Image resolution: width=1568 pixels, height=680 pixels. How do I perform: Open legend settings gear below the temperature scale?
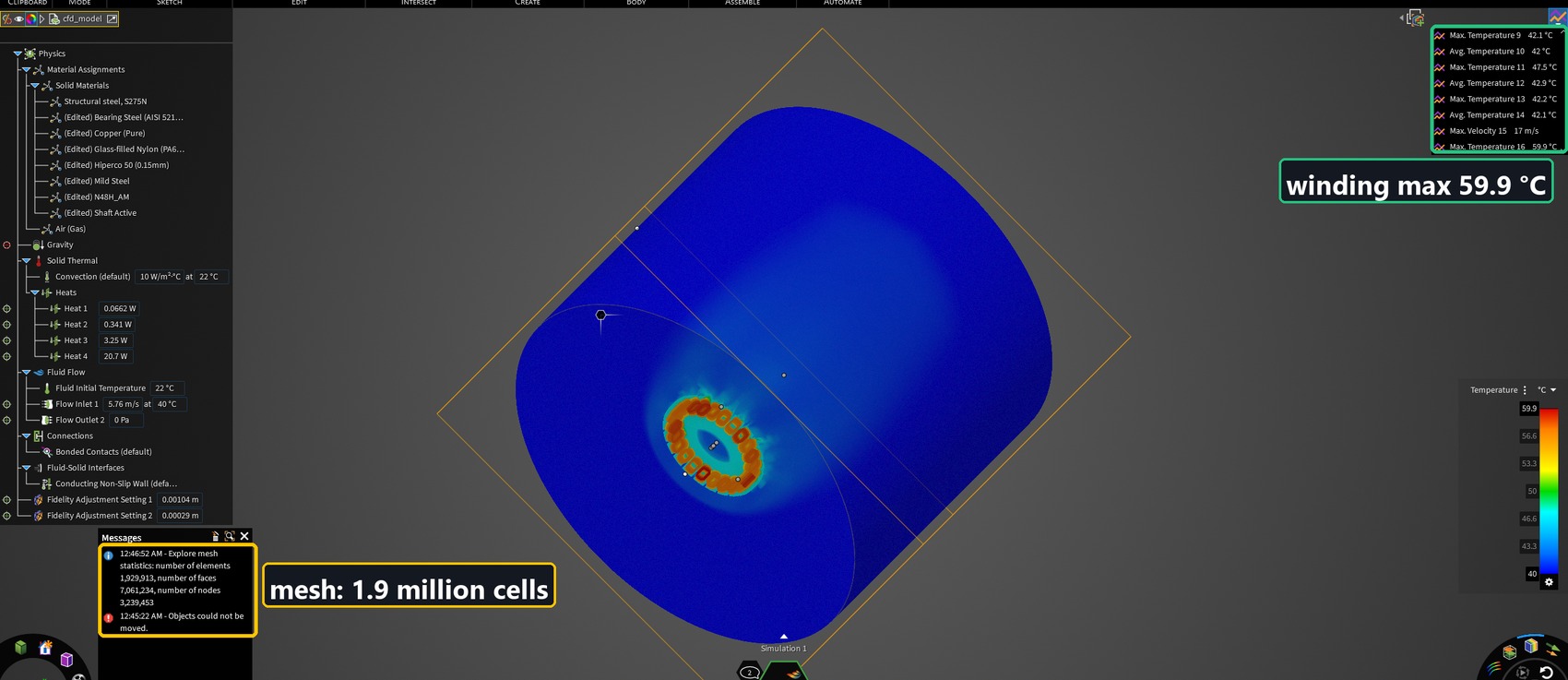pos(1549,582)
